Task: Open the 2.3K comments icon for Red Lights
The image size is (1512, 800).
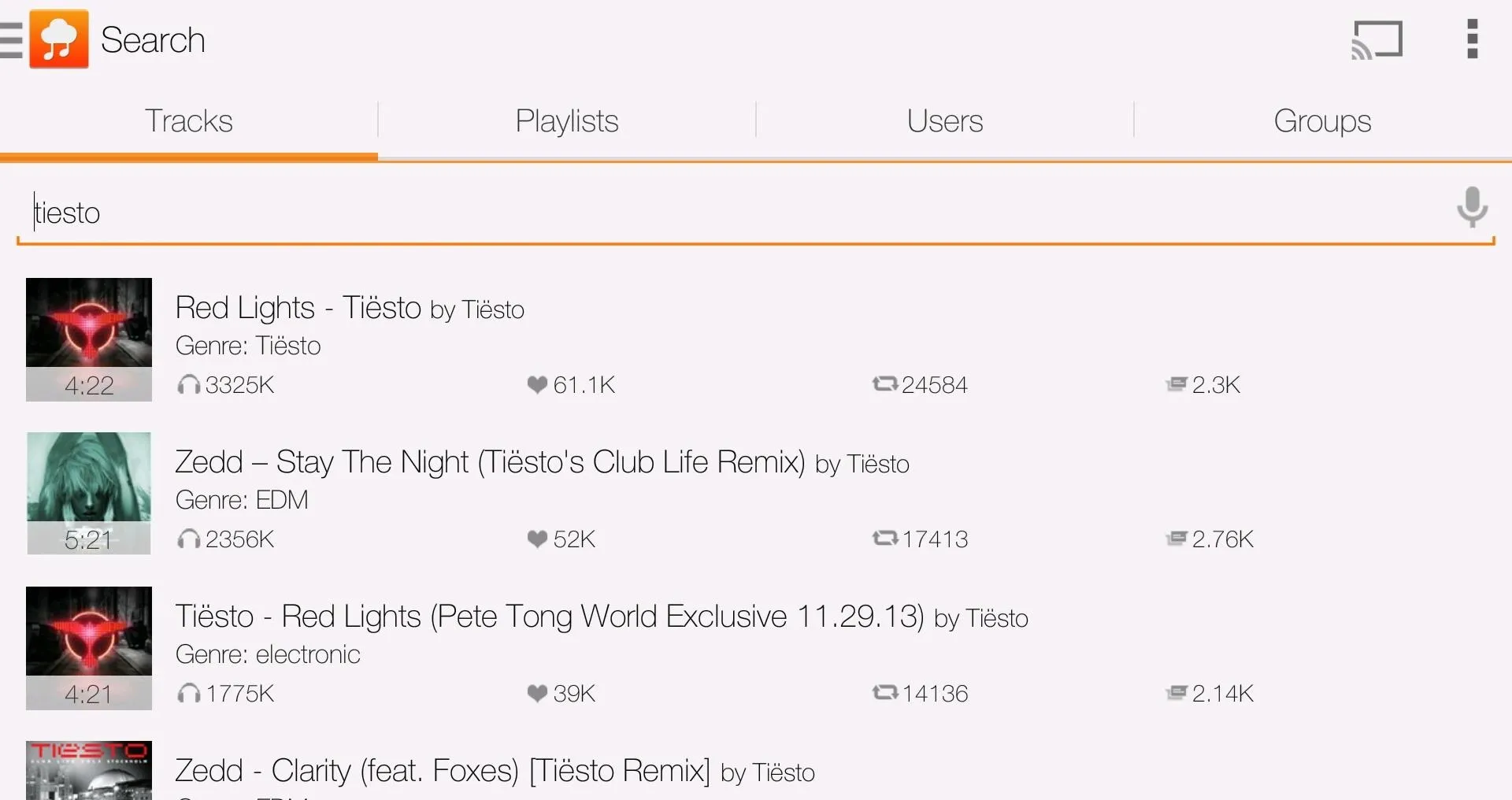Action: 1177,384
